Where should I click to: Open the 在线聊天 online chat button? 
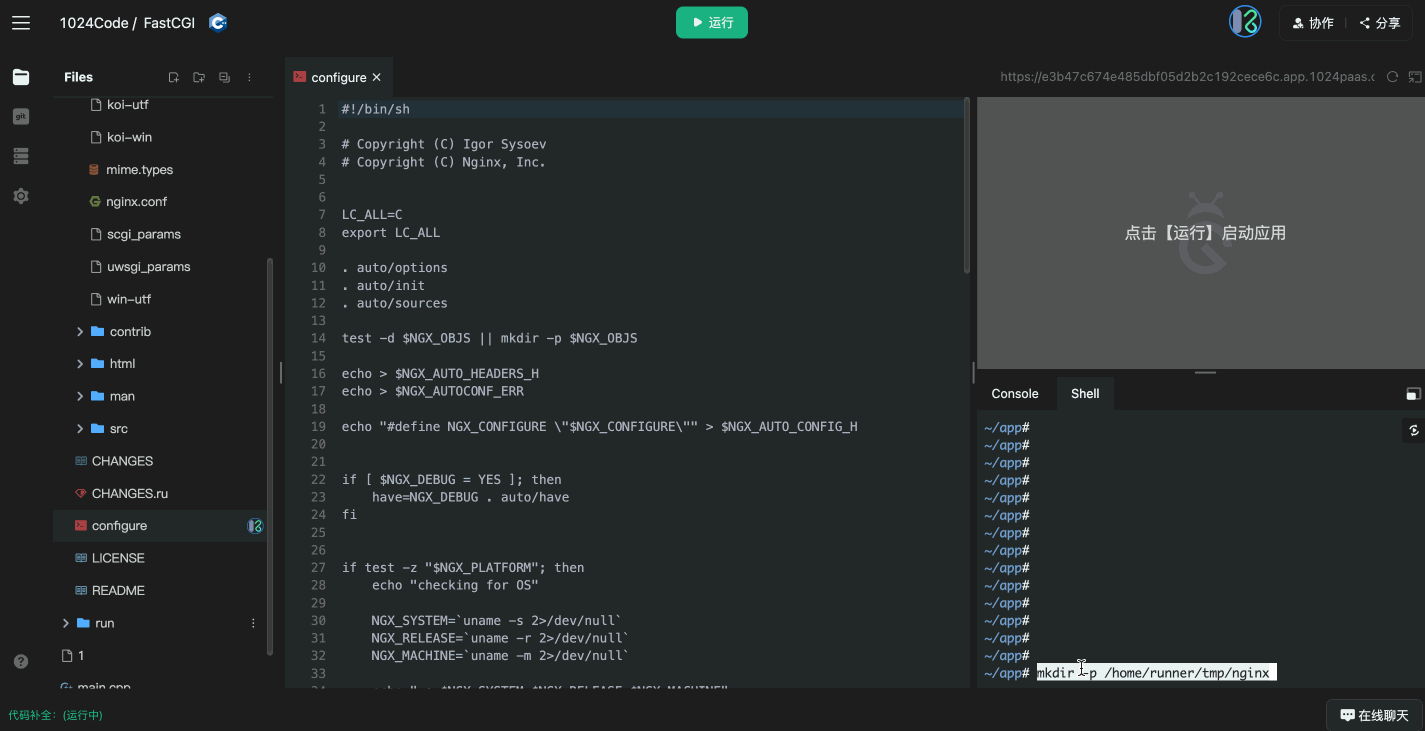1374,715
